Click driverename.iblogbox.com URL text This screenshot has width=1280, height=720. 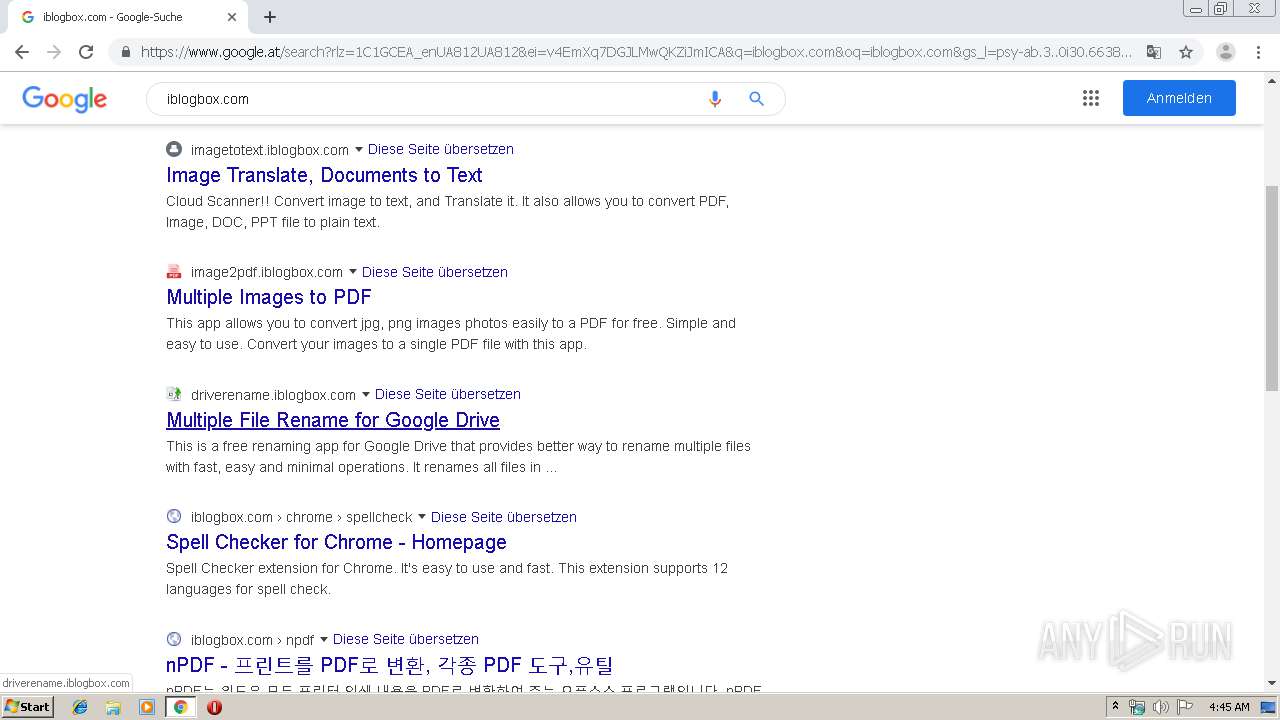(x=273, y=395)
